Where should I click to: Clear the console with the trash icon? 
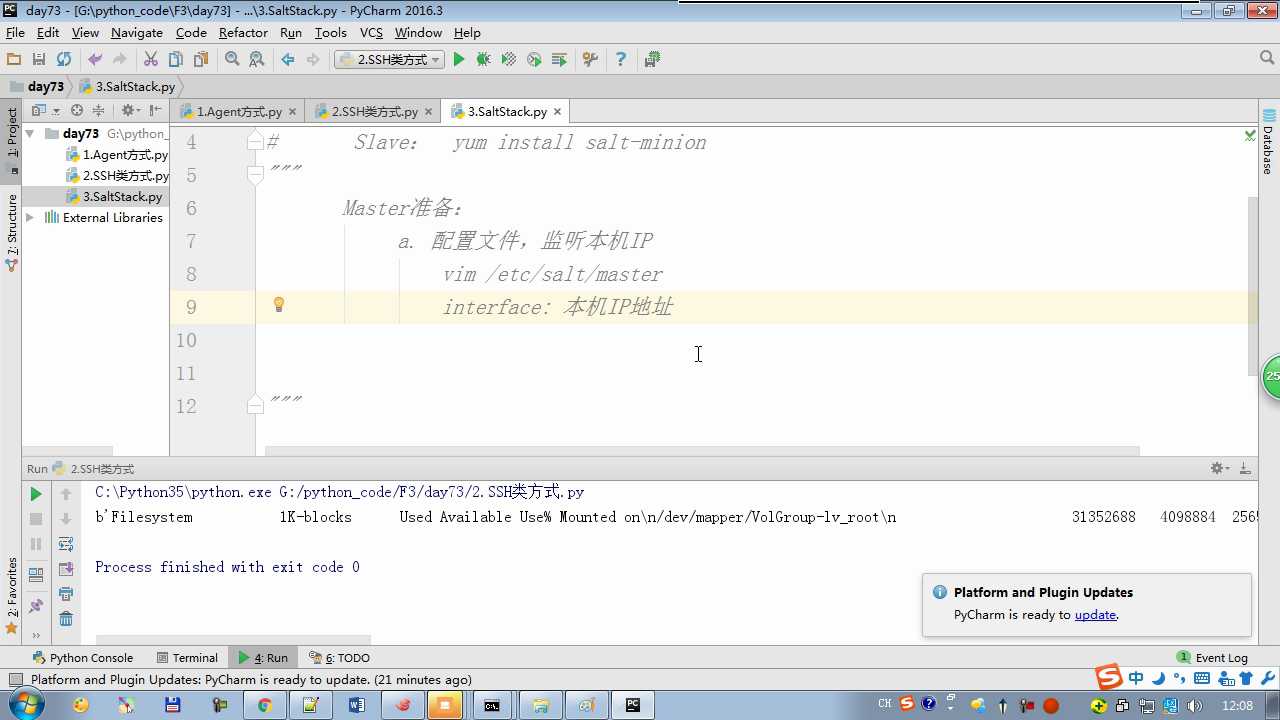point(66,619)
